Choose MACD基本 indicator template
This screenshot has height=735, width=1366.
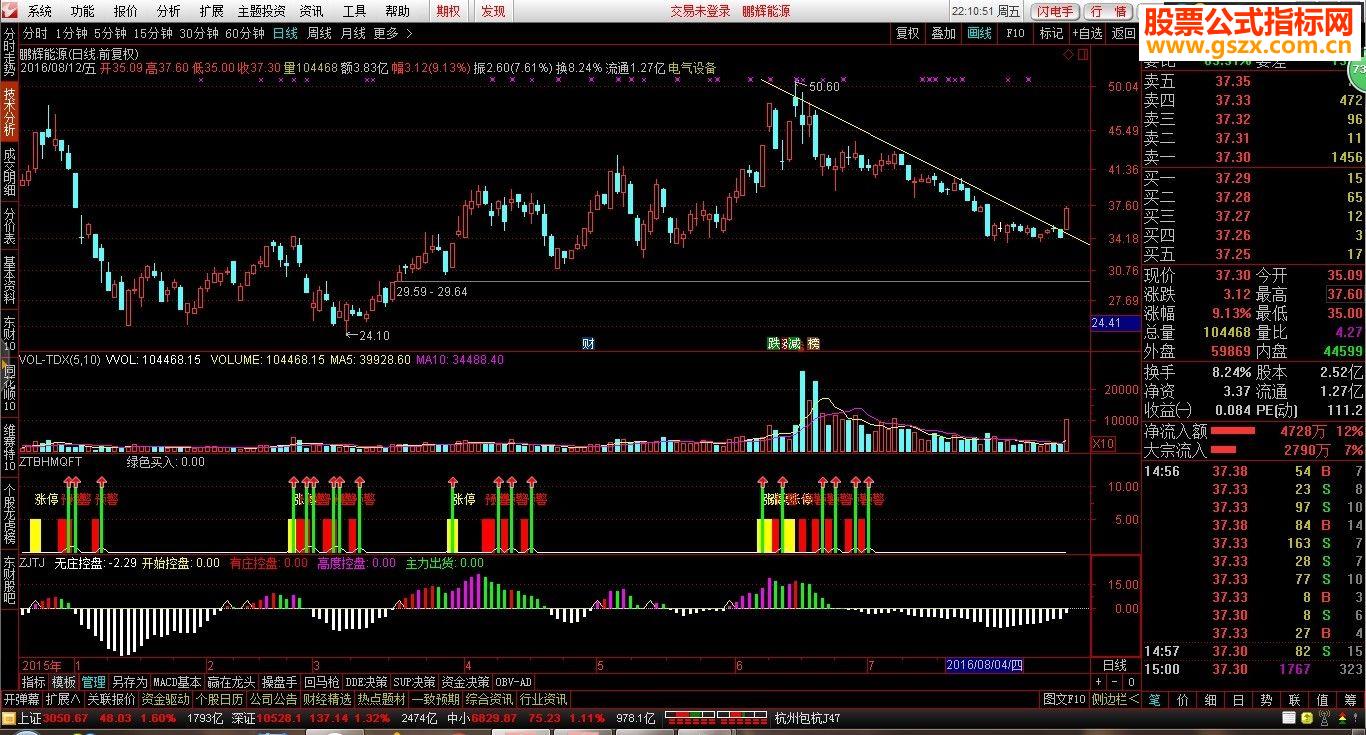tap(177, 682)
